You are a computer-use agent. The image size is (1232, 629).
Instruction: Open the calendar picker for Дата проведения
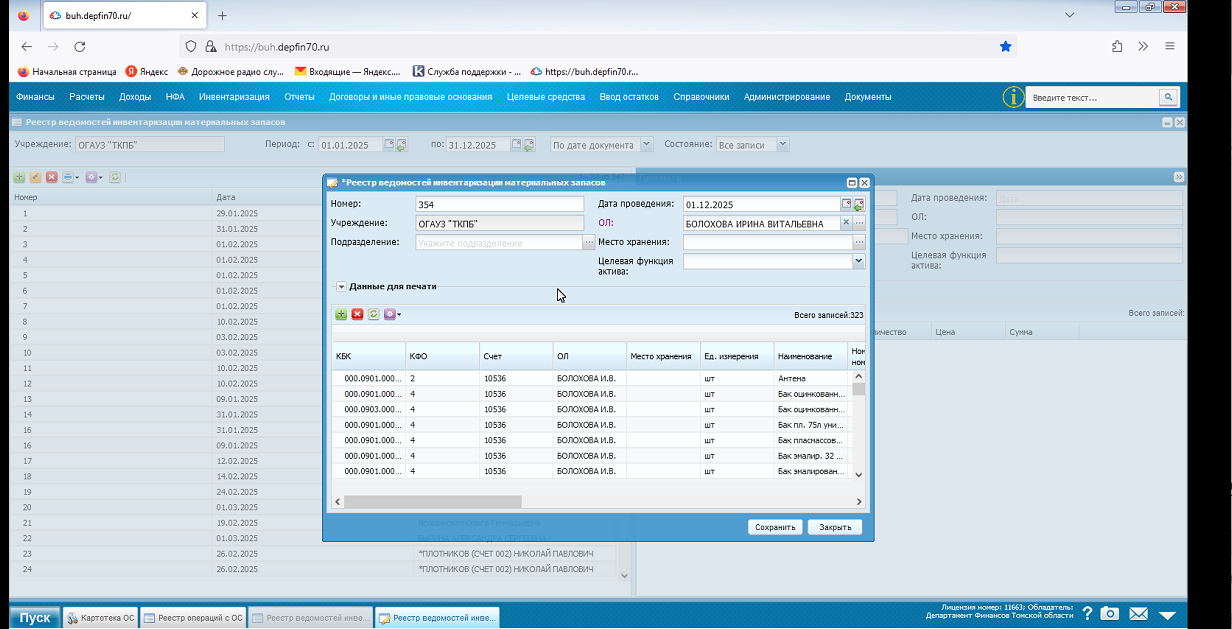coord(846,204)
